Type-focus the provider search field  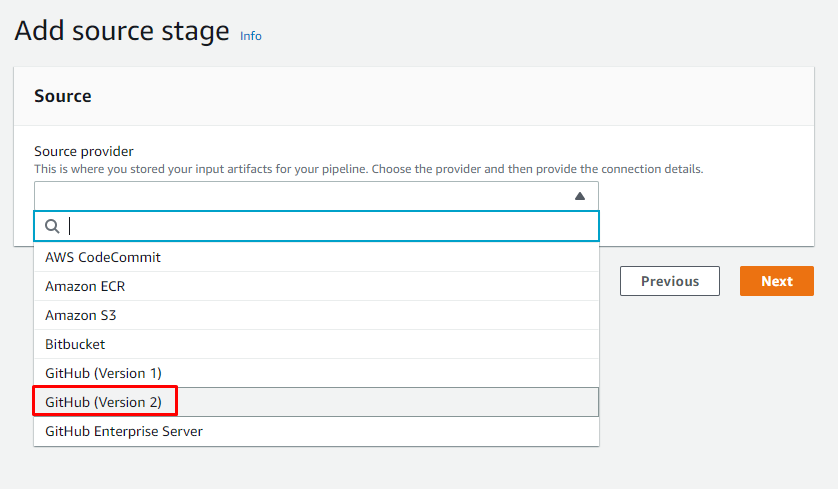pyautogui.click(x=330, y=227)
